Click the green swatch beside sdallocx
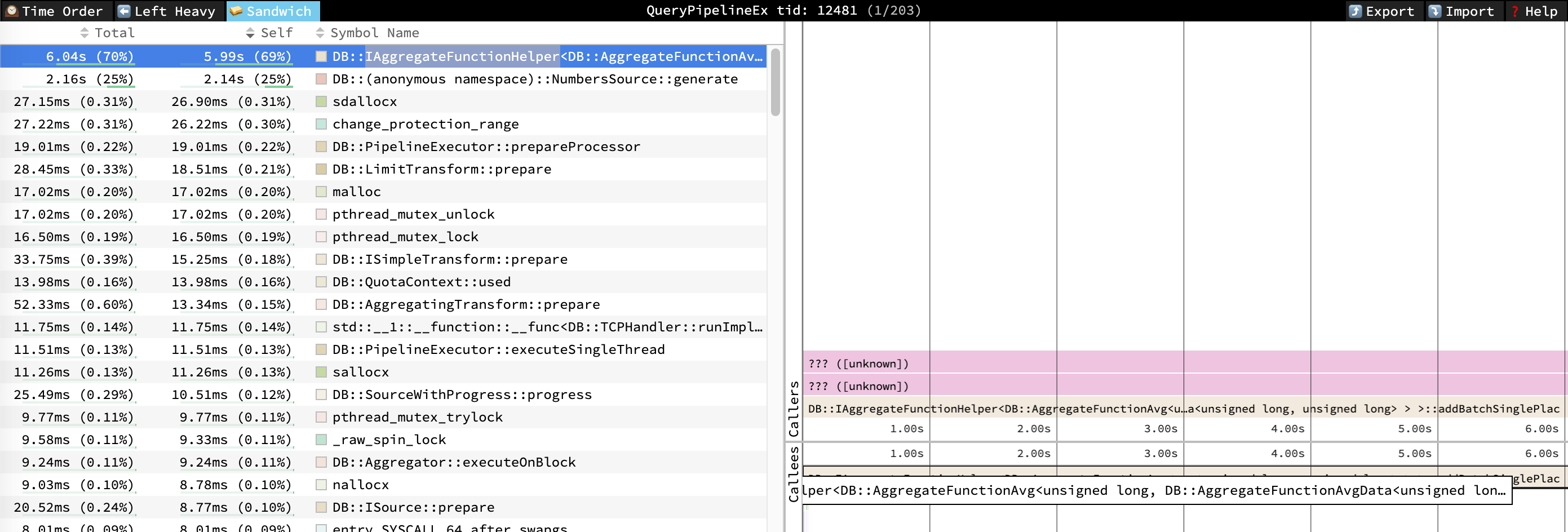Image resolution: width=1568 pixels, height=532 pixels. [x=321, y=101]
